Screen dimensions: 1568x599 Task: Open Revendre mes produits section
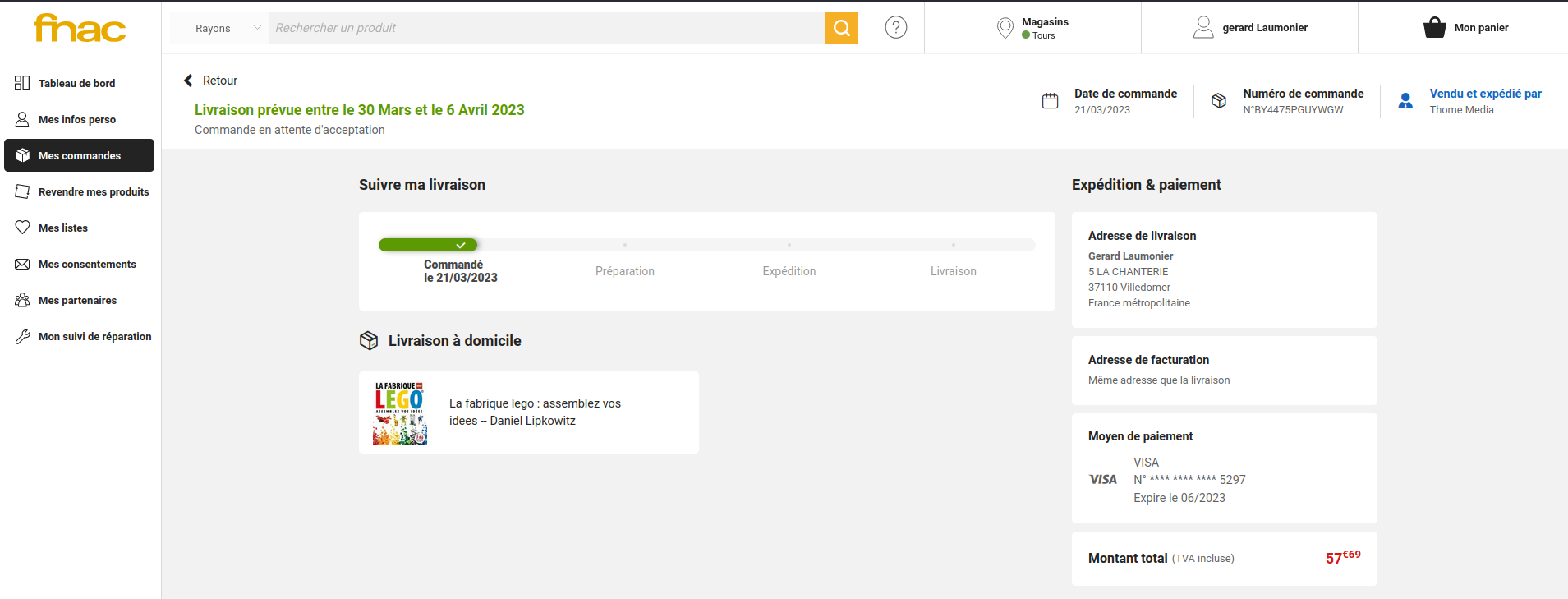click(x=94, y=191)
